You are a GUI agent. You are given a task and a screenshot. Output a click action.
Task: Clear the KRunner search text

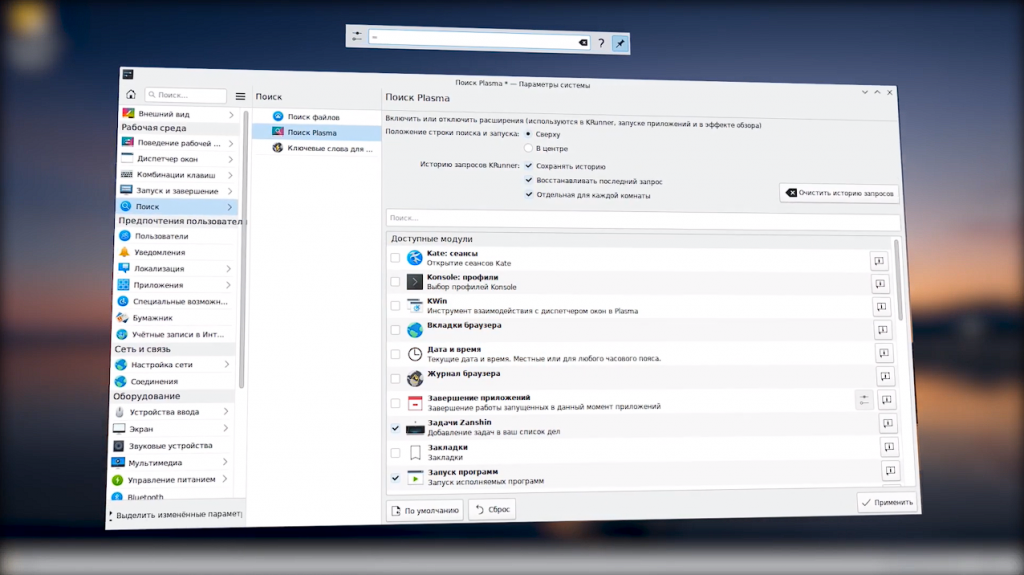tap(583, 42)
